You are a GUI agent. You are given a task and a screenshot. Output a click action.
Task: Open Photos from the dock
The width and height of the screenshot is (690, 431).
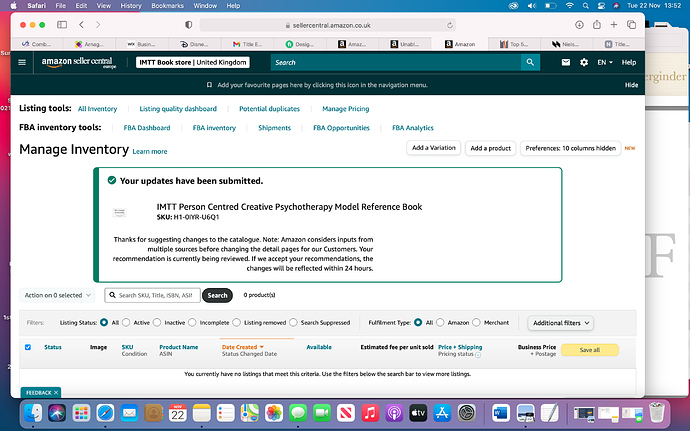(x=274, y=413)
